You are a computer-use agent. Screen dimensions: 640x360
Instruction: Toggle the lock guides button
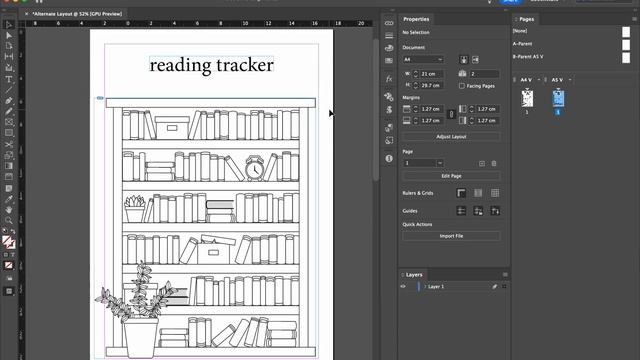(478, 211)
